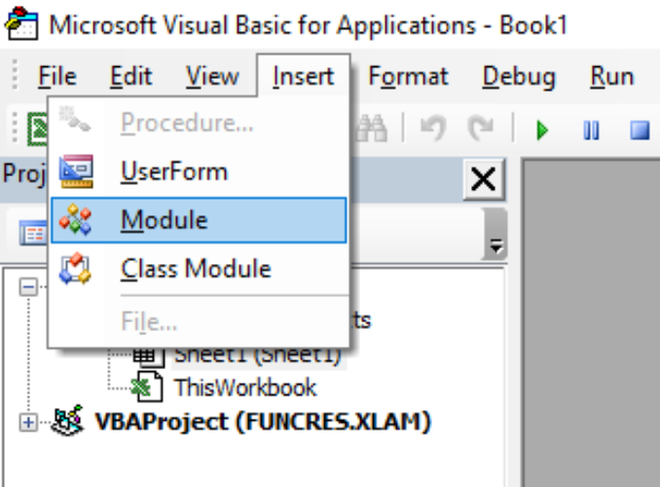660x487 pixels.
Task: Open the Format menu
Action: (408, 76)
